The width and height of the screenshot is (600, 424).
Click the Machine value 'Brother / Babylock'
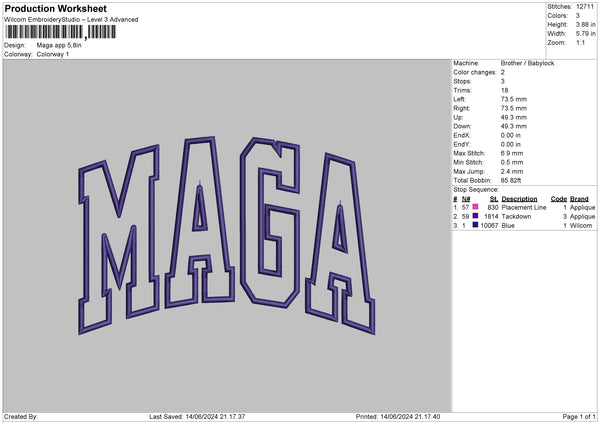click(527, 63)
